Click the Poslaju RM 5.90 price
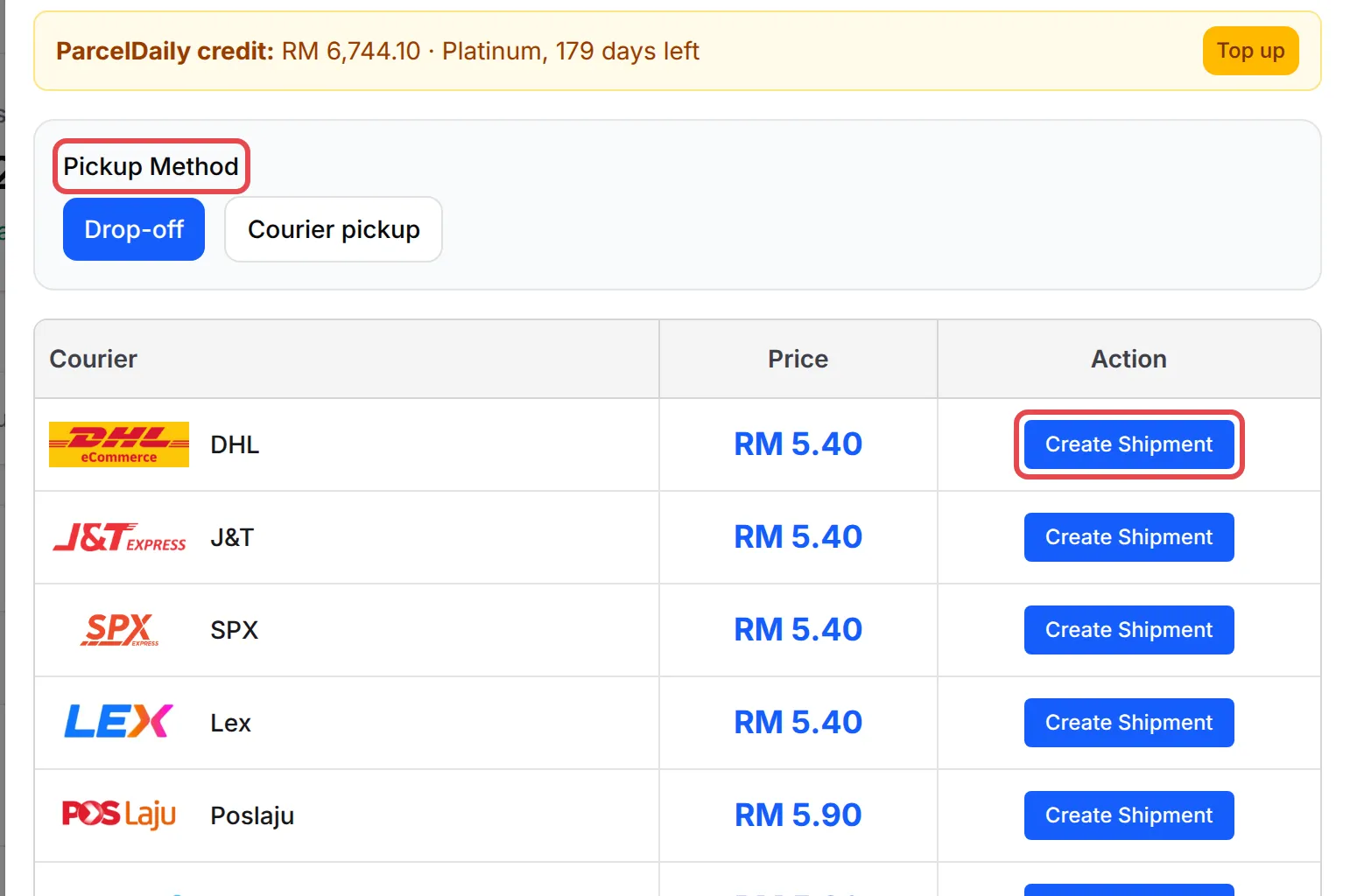Image resolution: width=1350 pixels, height=896 pixels. coord(798,815)
